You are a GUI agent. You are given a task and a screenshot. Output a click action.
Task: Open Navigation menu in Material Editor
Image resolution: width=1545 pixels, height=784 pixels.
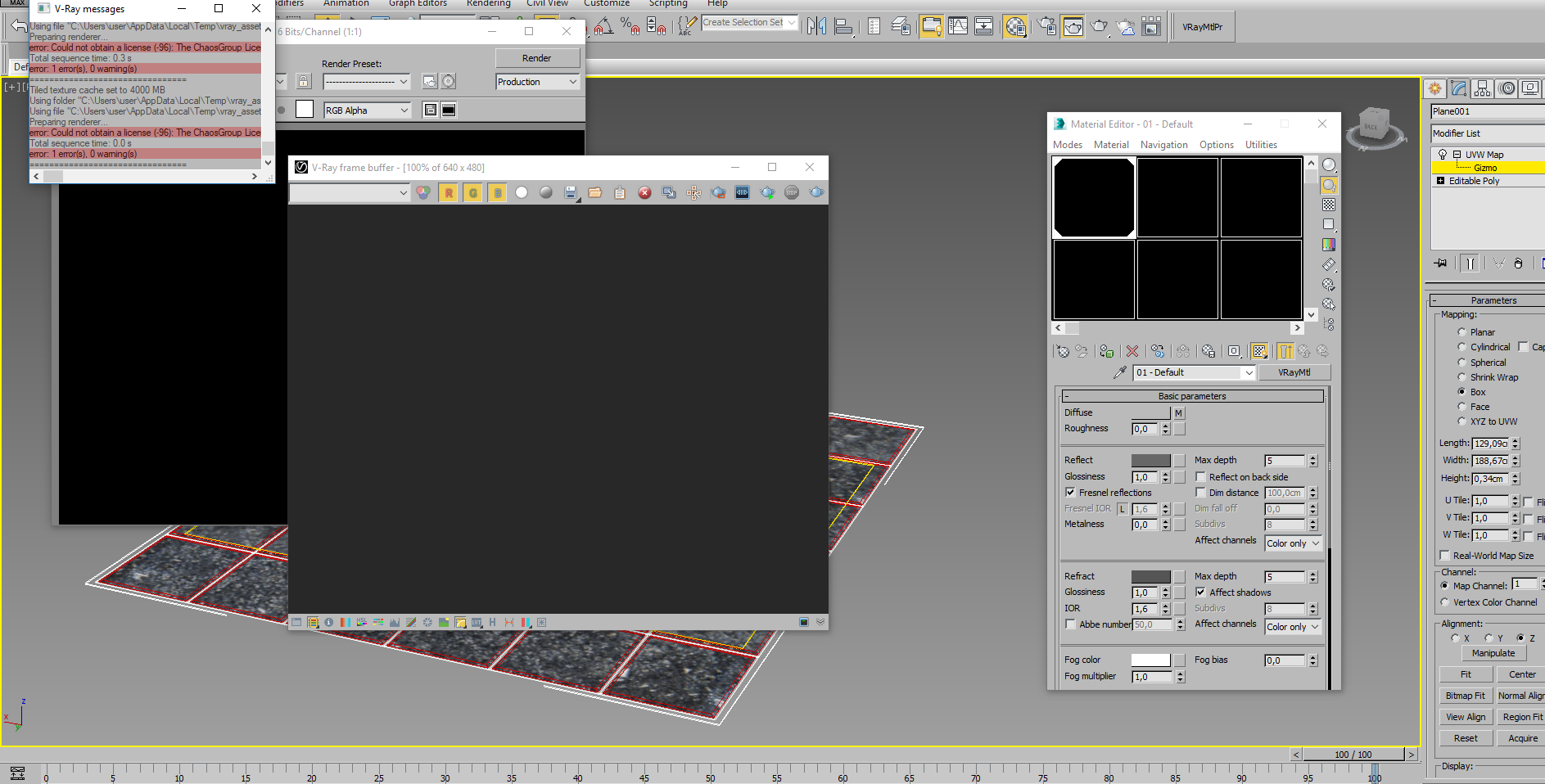point(1163,145)
